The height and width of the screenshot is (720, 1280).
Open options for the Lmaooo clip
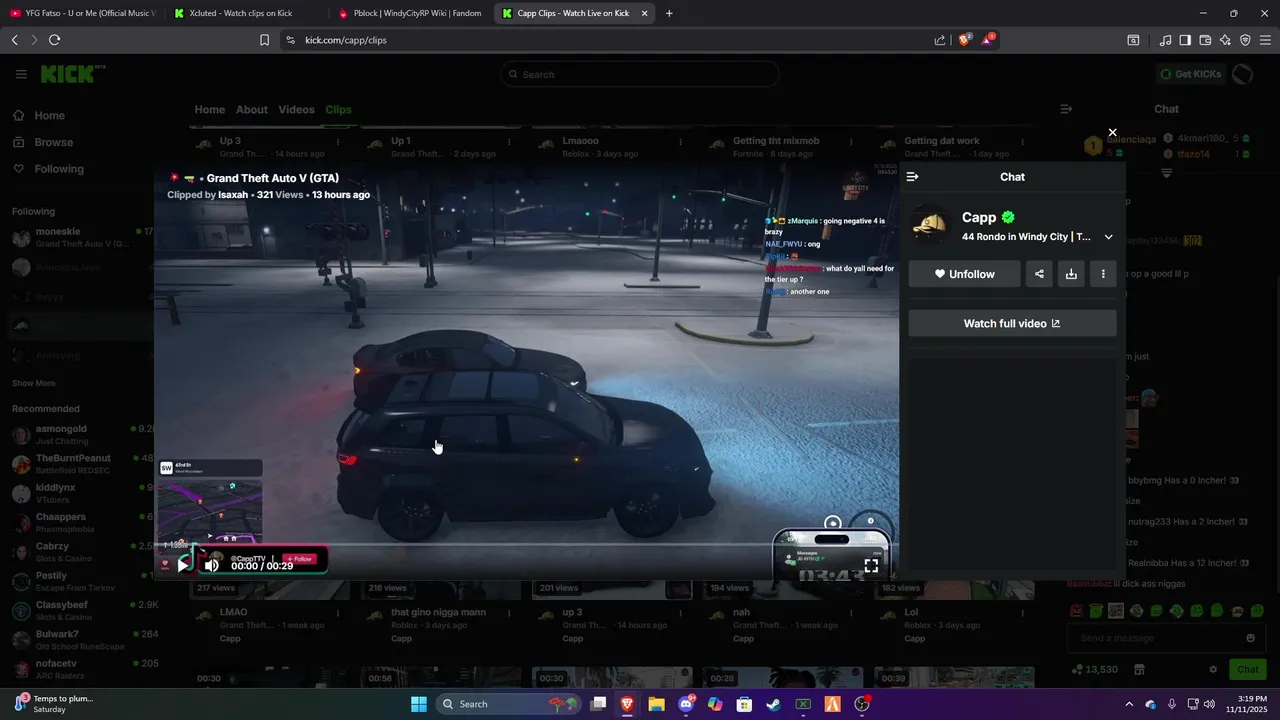tap(680, 142)
